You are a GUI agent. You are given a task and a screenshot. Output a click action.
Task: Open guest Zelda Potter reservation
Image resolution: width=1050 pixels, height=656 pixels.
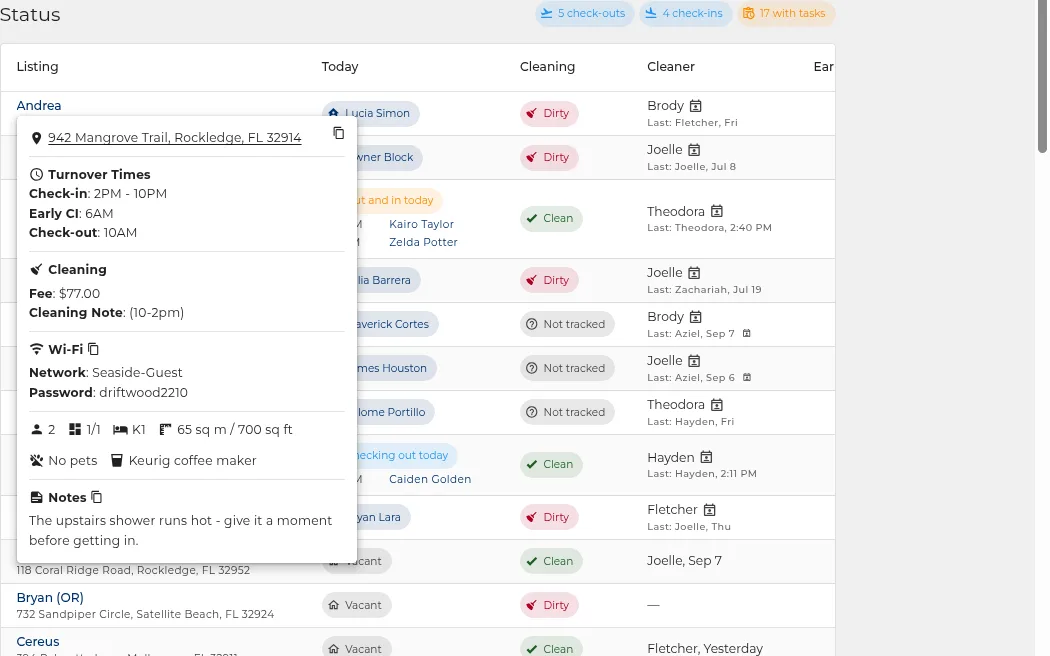pyautogui.click(x=423, y=242)
